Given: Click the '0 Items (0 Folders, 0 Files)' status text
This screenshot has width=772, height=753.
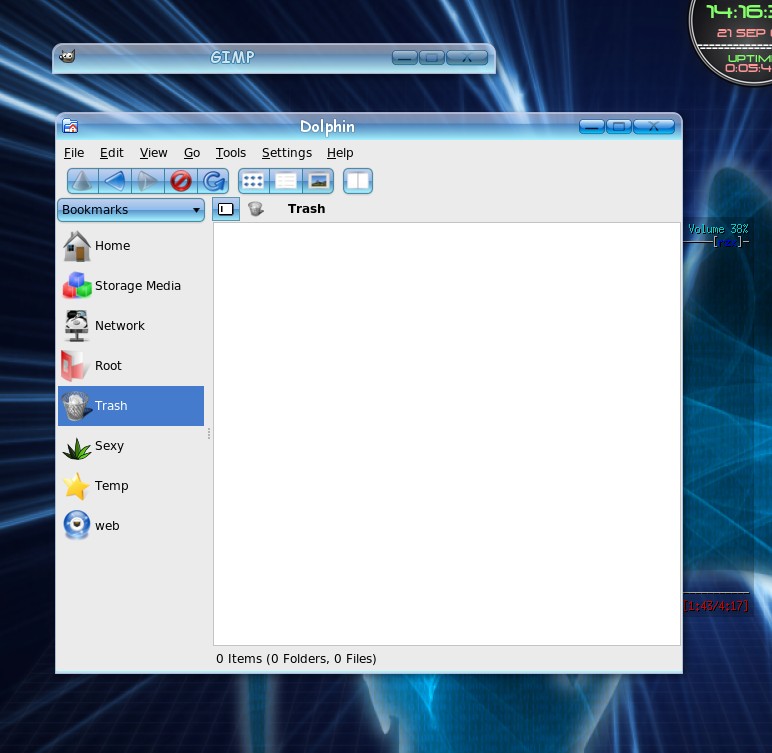Looking at the screenshot, I should 296,659.
